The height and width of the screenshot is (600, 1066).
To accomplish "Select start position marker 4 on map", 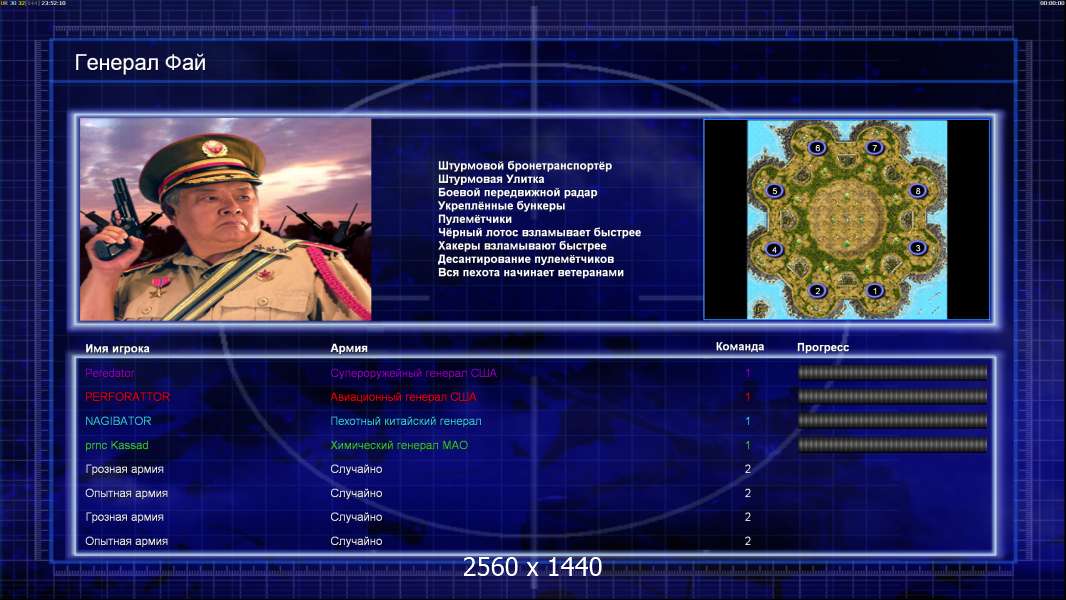I will pyautogui.click(x=774, y=249).
